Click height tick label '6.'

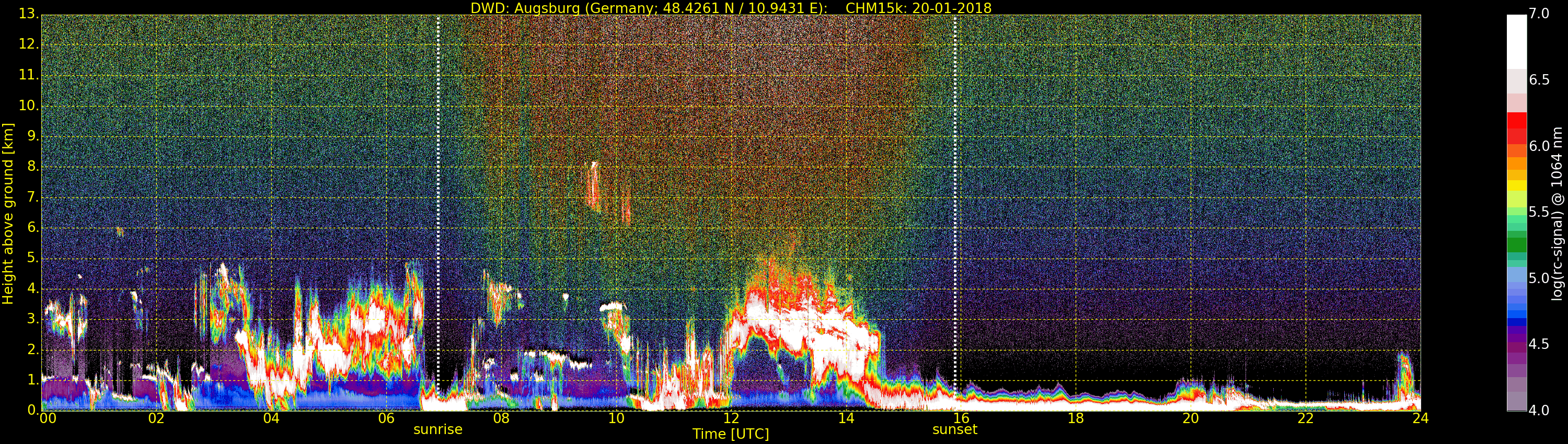(33, 227)
